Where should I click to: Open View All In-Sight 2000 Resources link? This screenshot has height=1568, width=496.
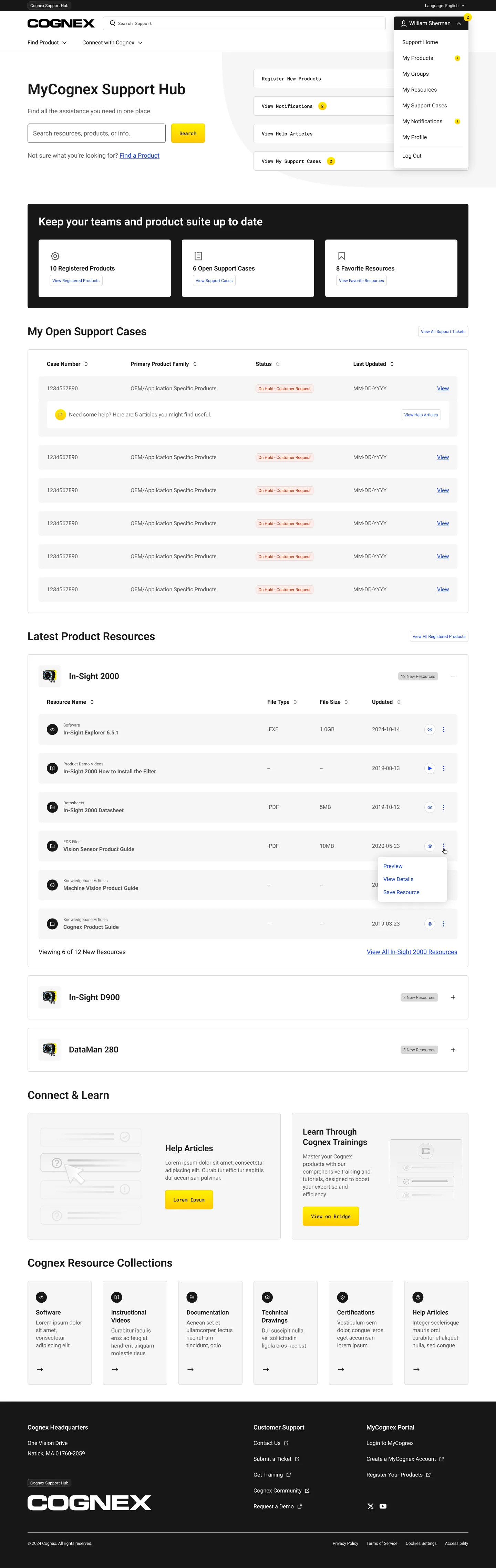(412, 952)
